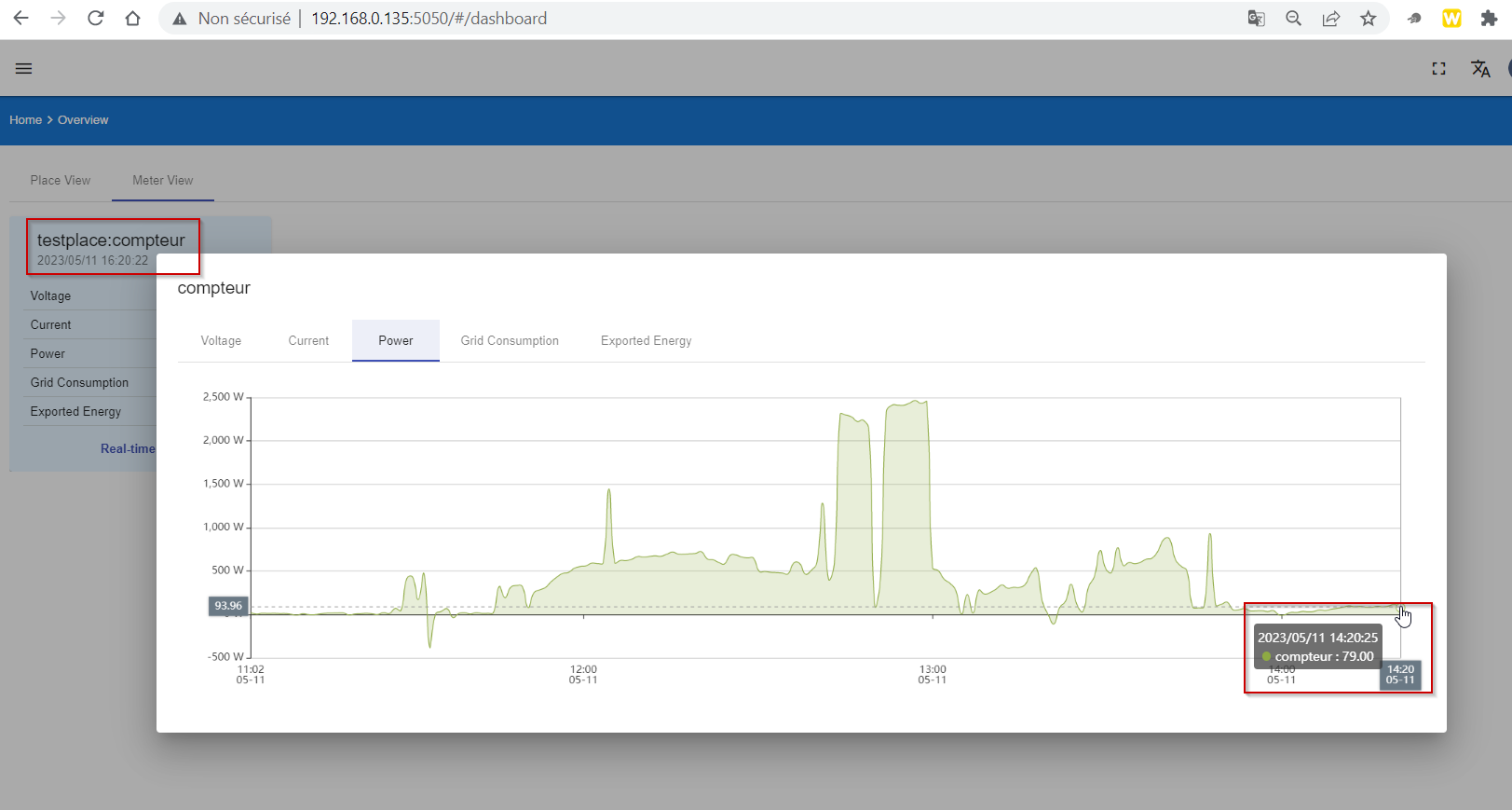This screenshot has height=810, width=1512.
Task: Click the Home breadcrumb link
Action: click(25, 120)
